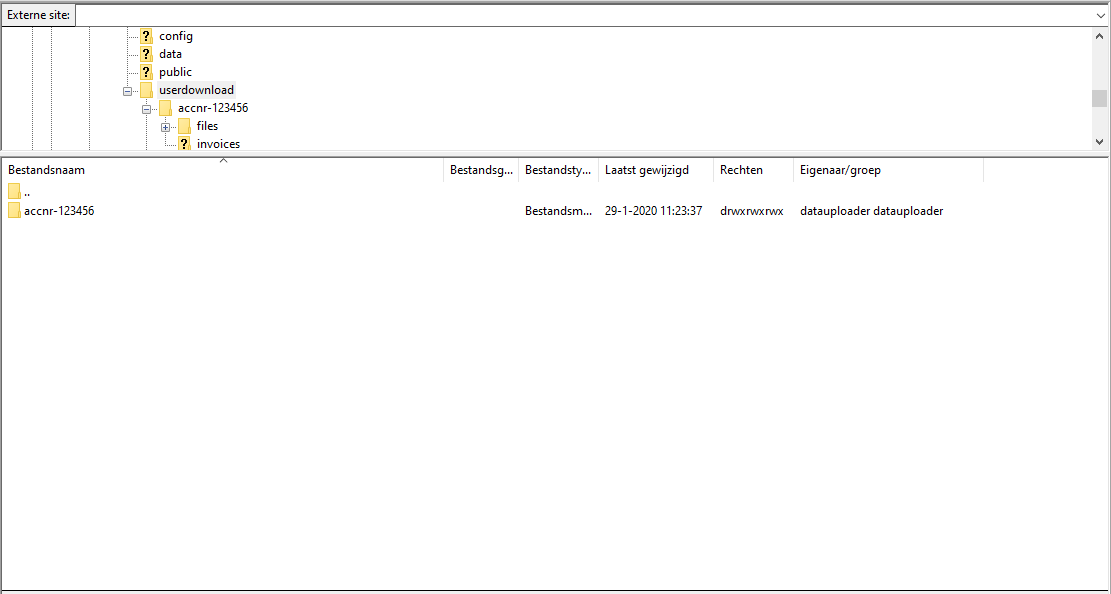The width and height of the screenshot is (1111, 594).
Task: Select the data tree item
Action: click(x=170, y=54)
